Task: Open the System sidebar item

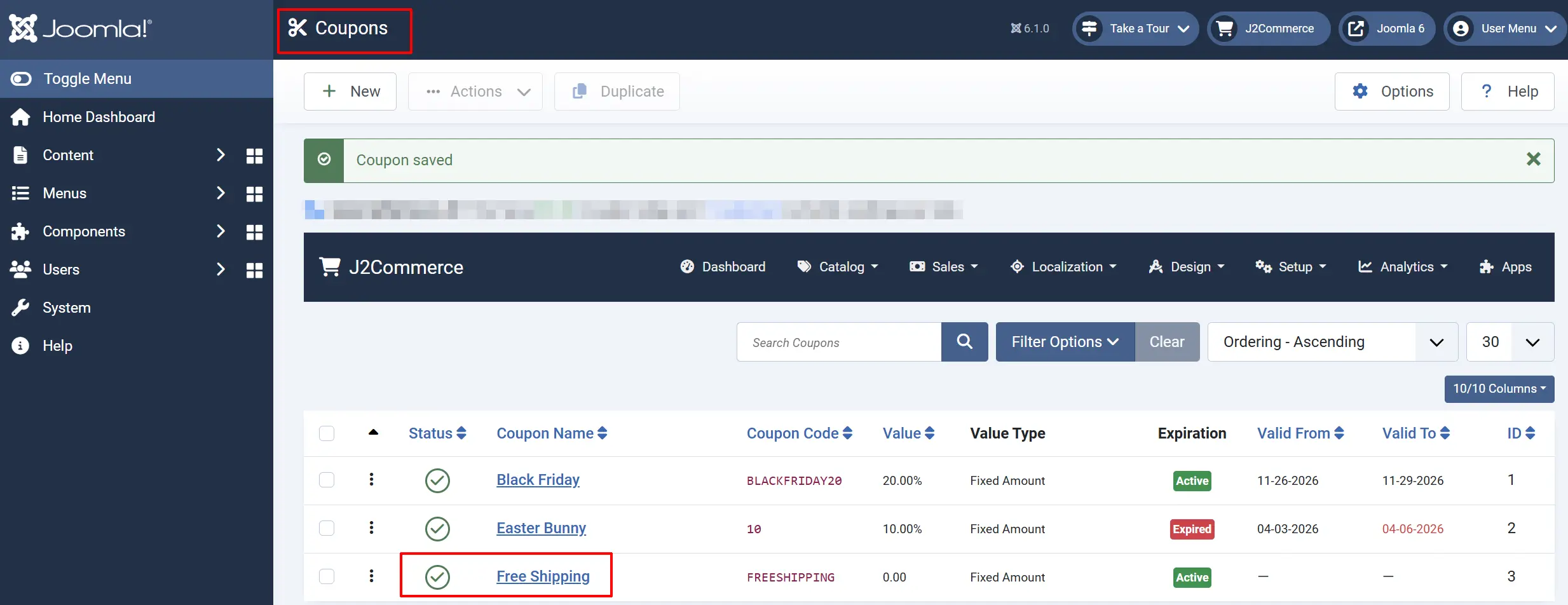Action: (x=67, y=308)
